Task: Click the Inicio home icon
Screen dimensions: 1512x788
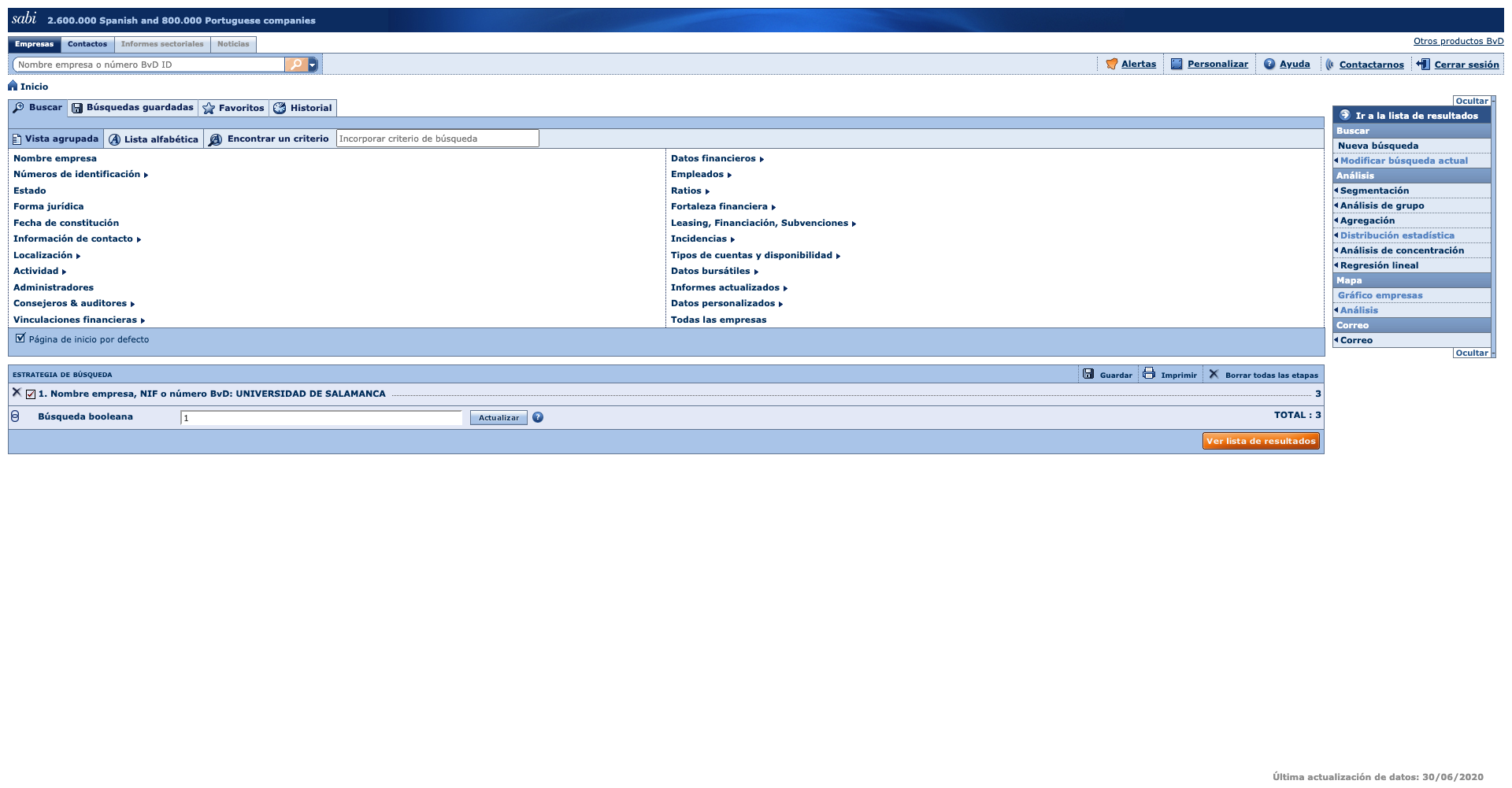Action: pos(13,85)
